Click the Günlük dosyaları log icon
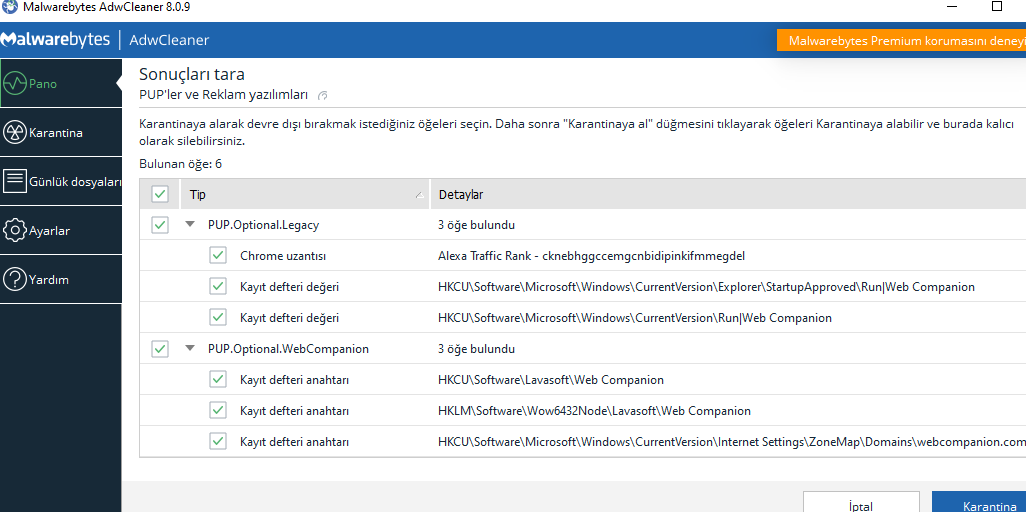1026x512 pixels. pos(15,182)
